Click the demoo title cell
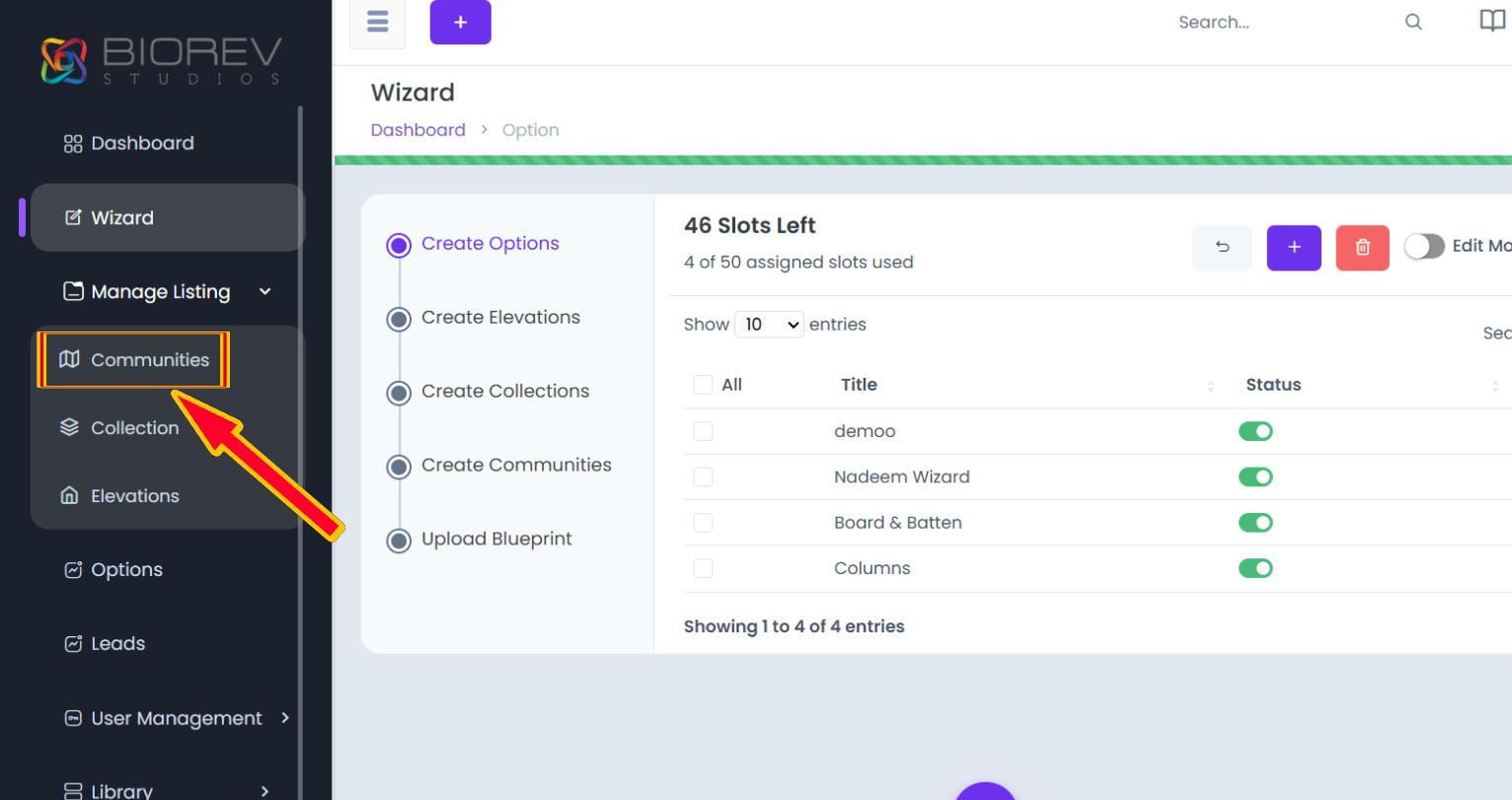The height and width of the screenshot is (800, 1512). [865, 431]
